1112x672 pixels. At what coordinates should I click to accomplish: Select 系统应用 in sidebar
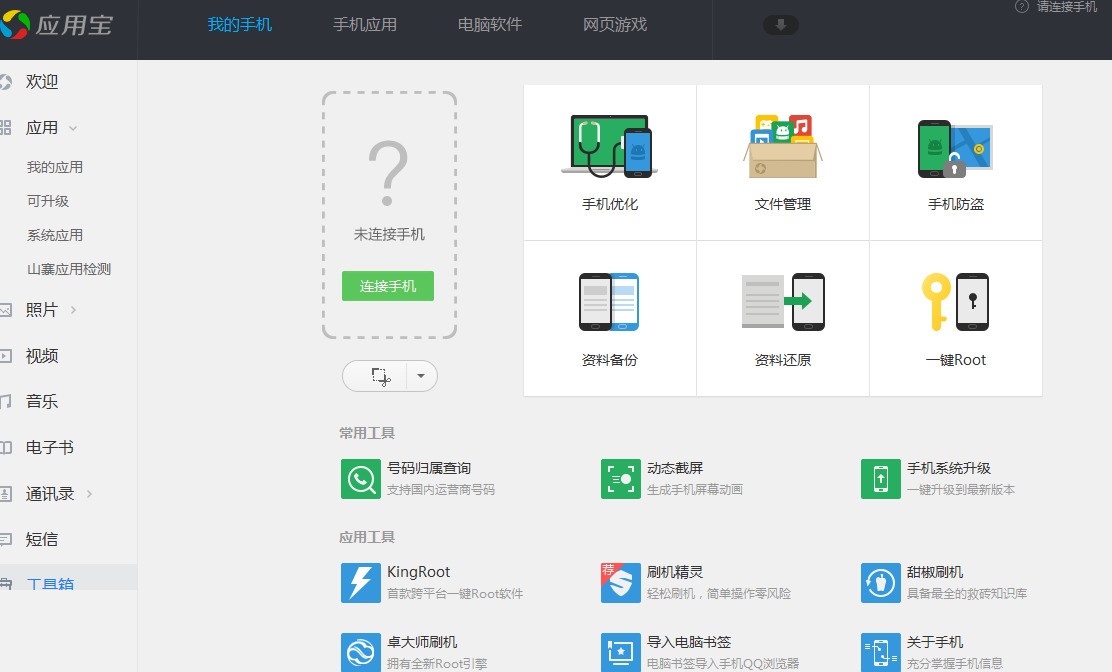55,235
